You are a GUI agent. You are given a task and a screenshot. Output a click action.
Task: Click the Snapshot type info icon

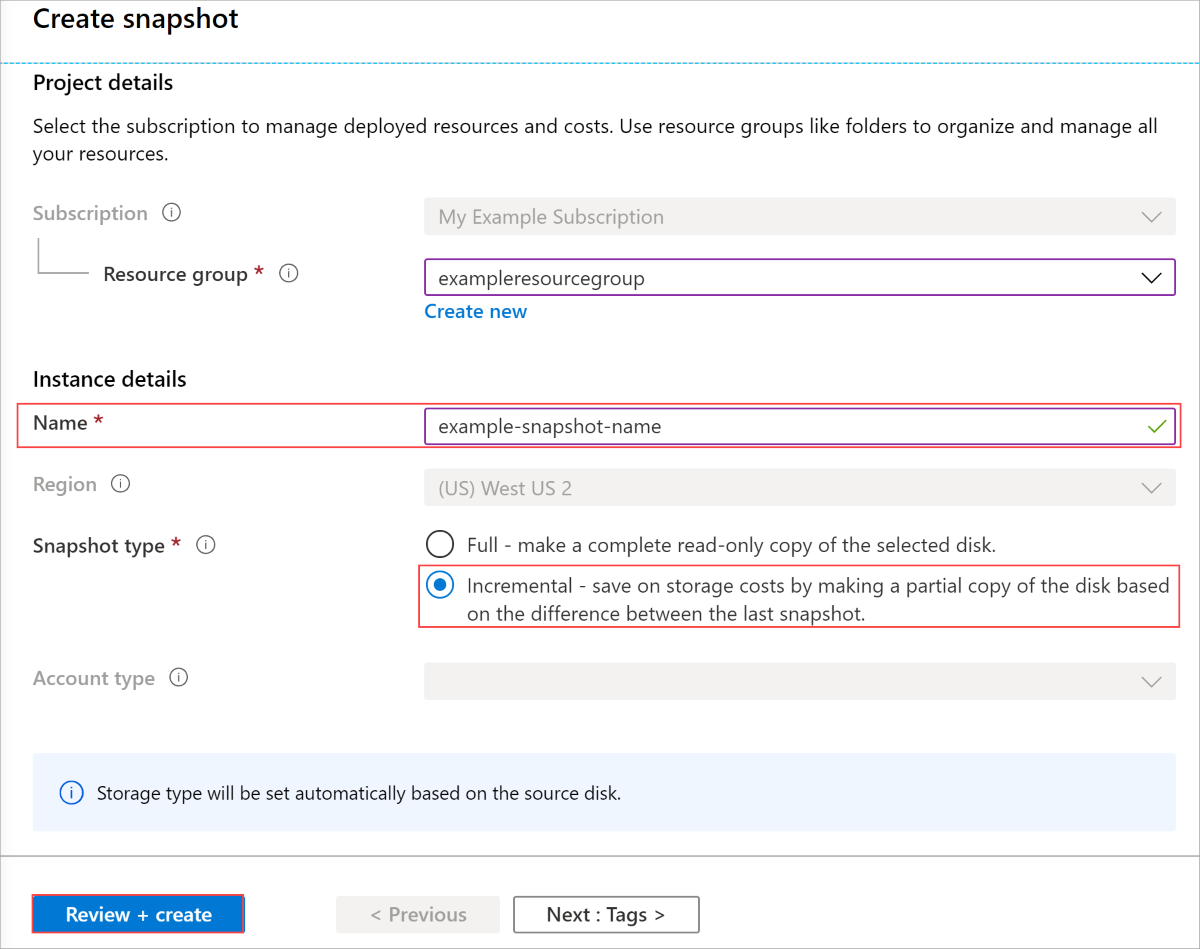click(x=206, y=545)
